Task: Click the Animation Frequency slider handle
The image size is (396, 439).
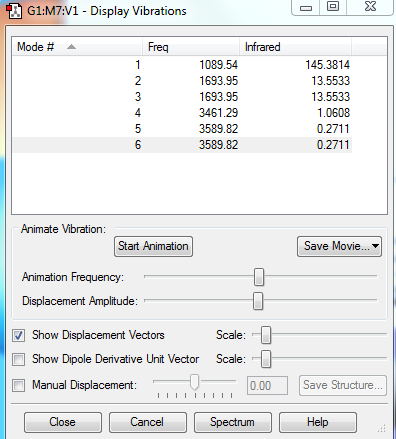Action: [x=259, y=277]
